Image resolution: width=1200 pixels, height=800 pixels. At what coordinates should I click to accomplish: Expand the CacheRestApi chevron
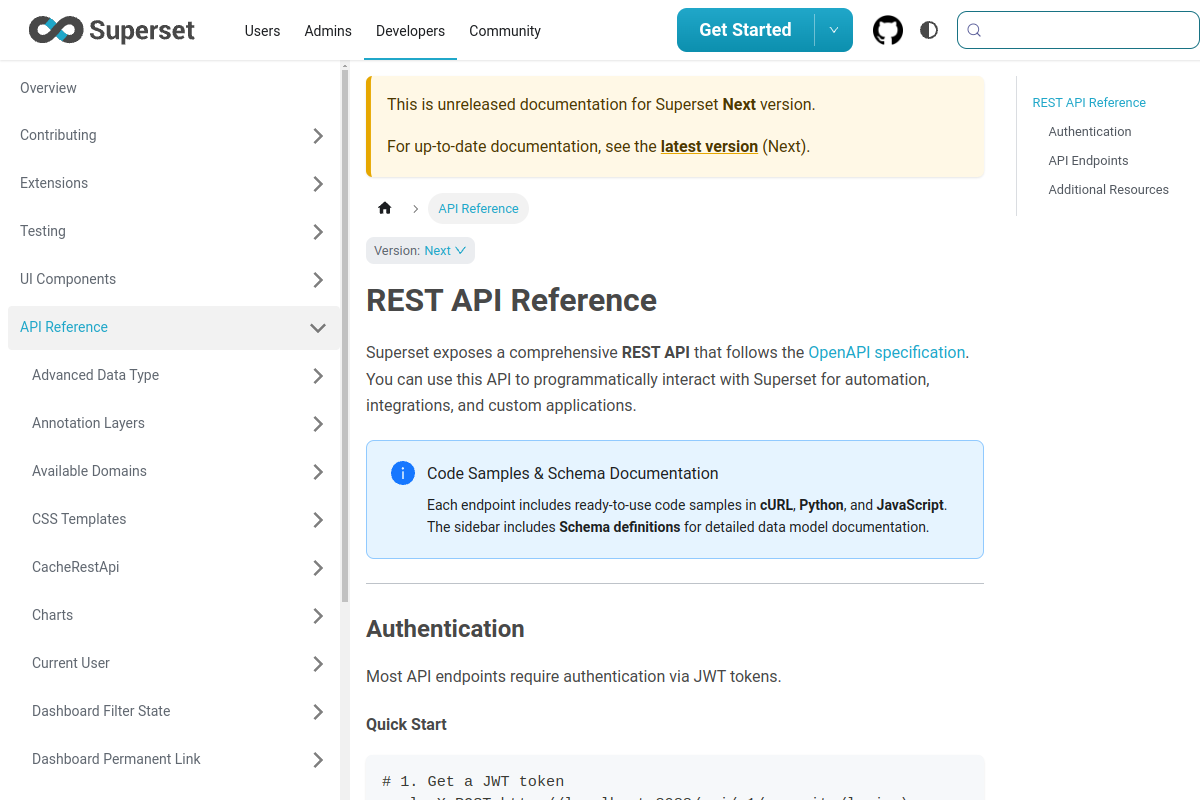pos(318,568)
